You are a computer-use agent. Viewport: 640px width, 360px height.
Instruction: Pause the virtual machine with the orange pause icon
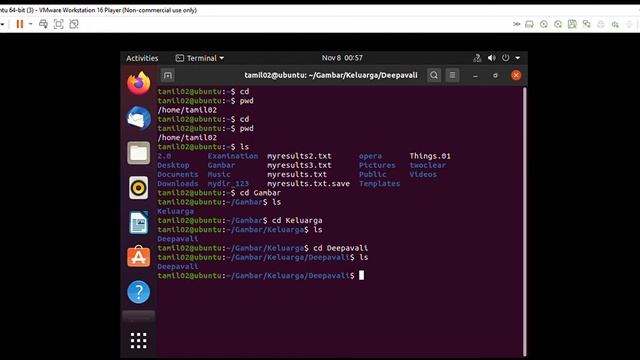(x=20, y=24)
